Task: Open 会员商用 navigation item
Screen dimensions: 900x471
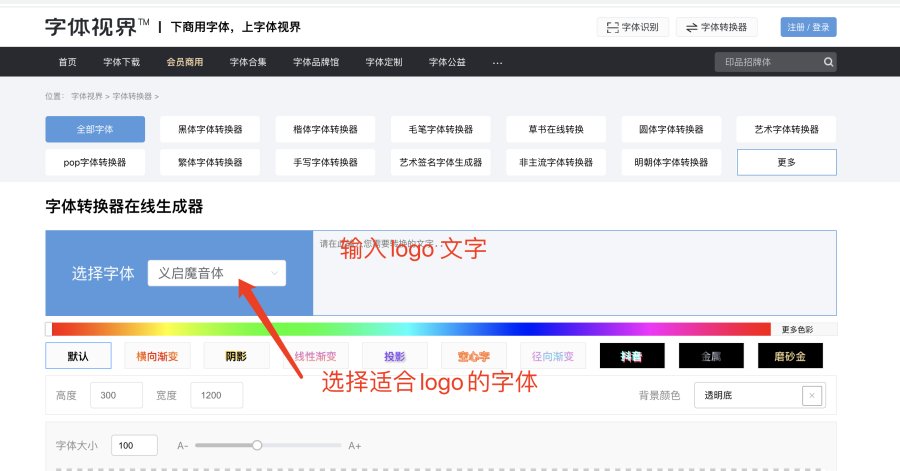Action: pos(185,62)
